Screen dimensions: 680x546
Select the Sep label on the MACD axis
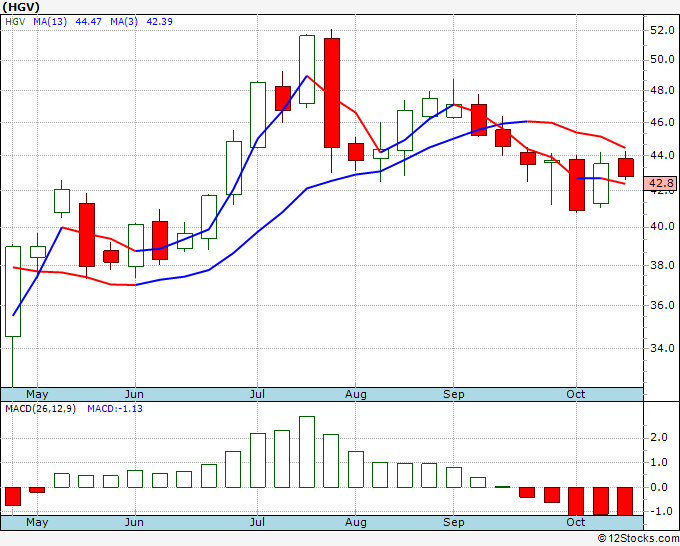(454, 523)
